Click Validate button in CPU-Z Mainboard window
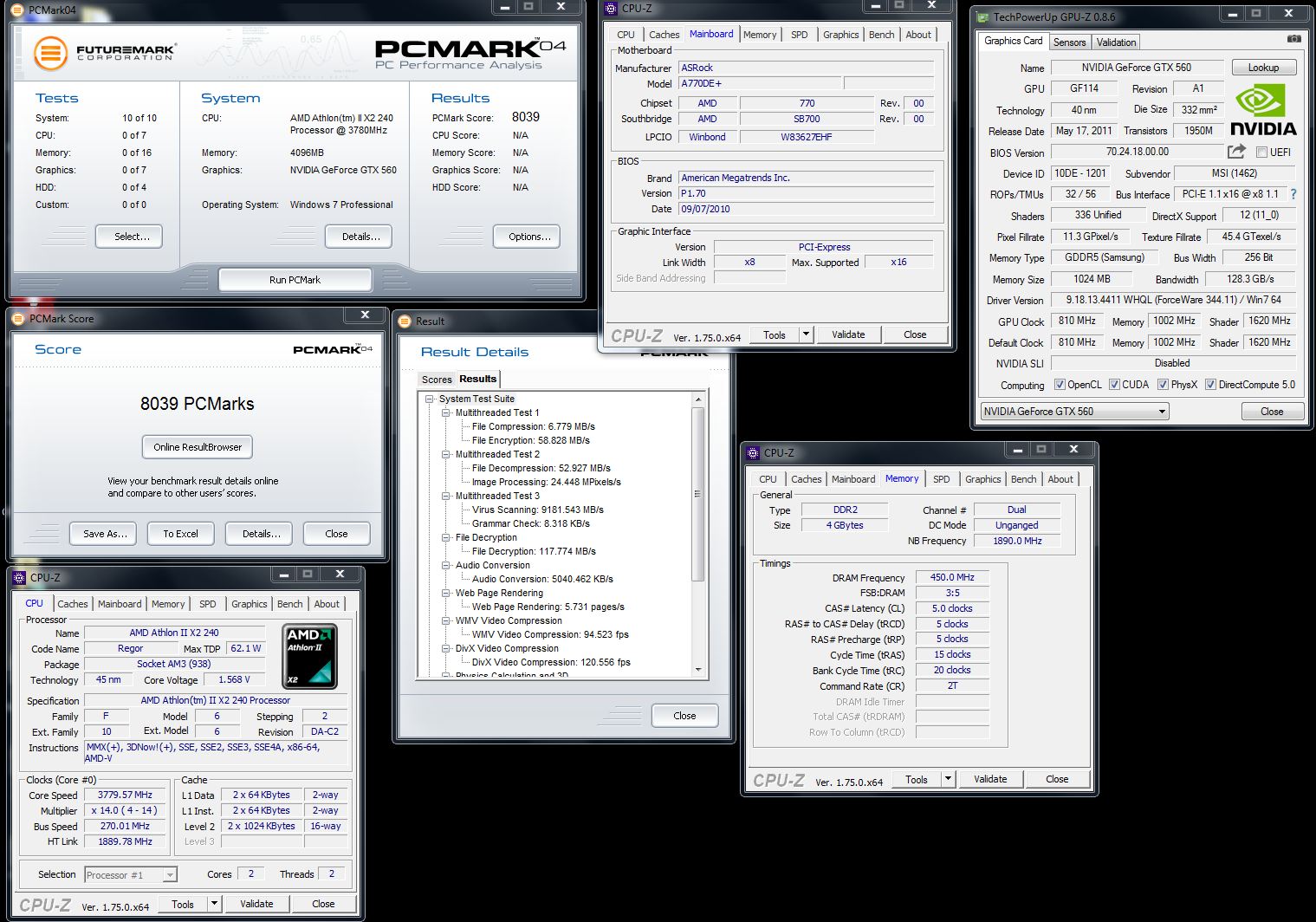 tap(848, 334)
